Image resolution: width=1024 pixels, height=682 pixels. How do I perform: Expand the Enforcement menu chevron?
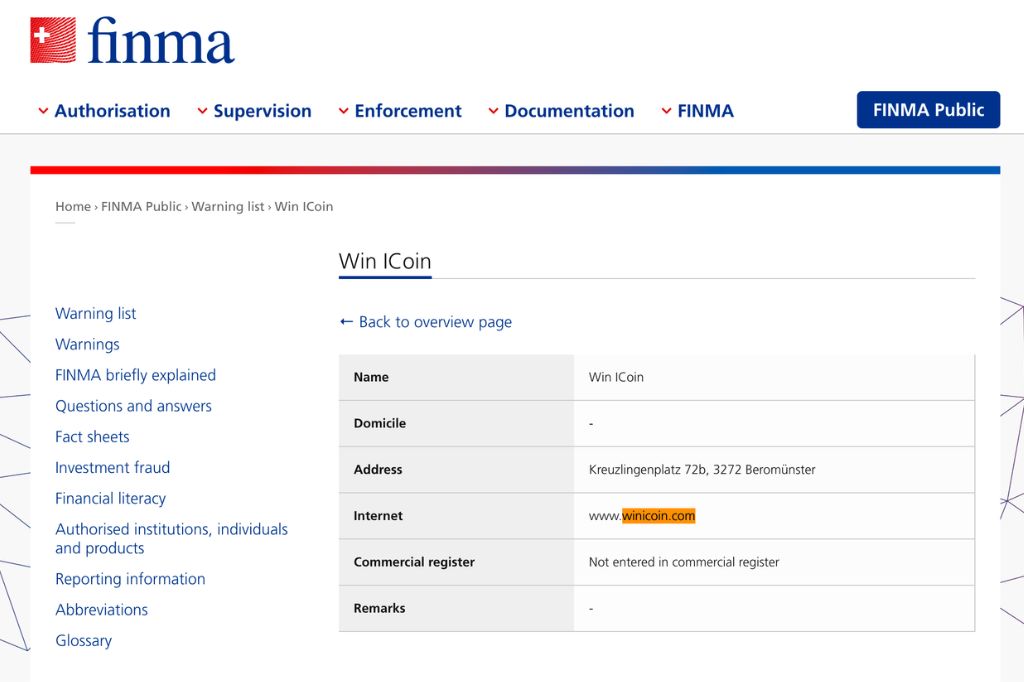coord(344,111)
